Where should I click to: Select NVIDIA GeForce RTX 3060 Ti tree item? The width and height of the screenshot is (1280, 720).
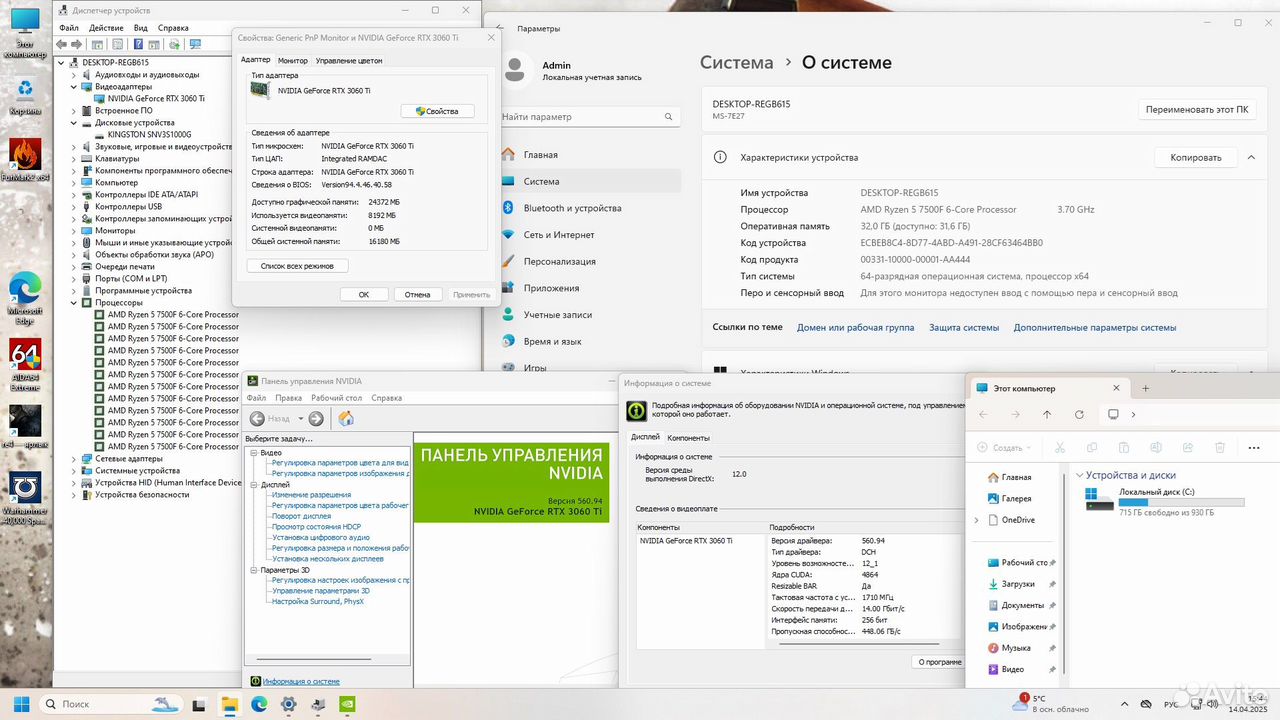click(x=156, y=99)
